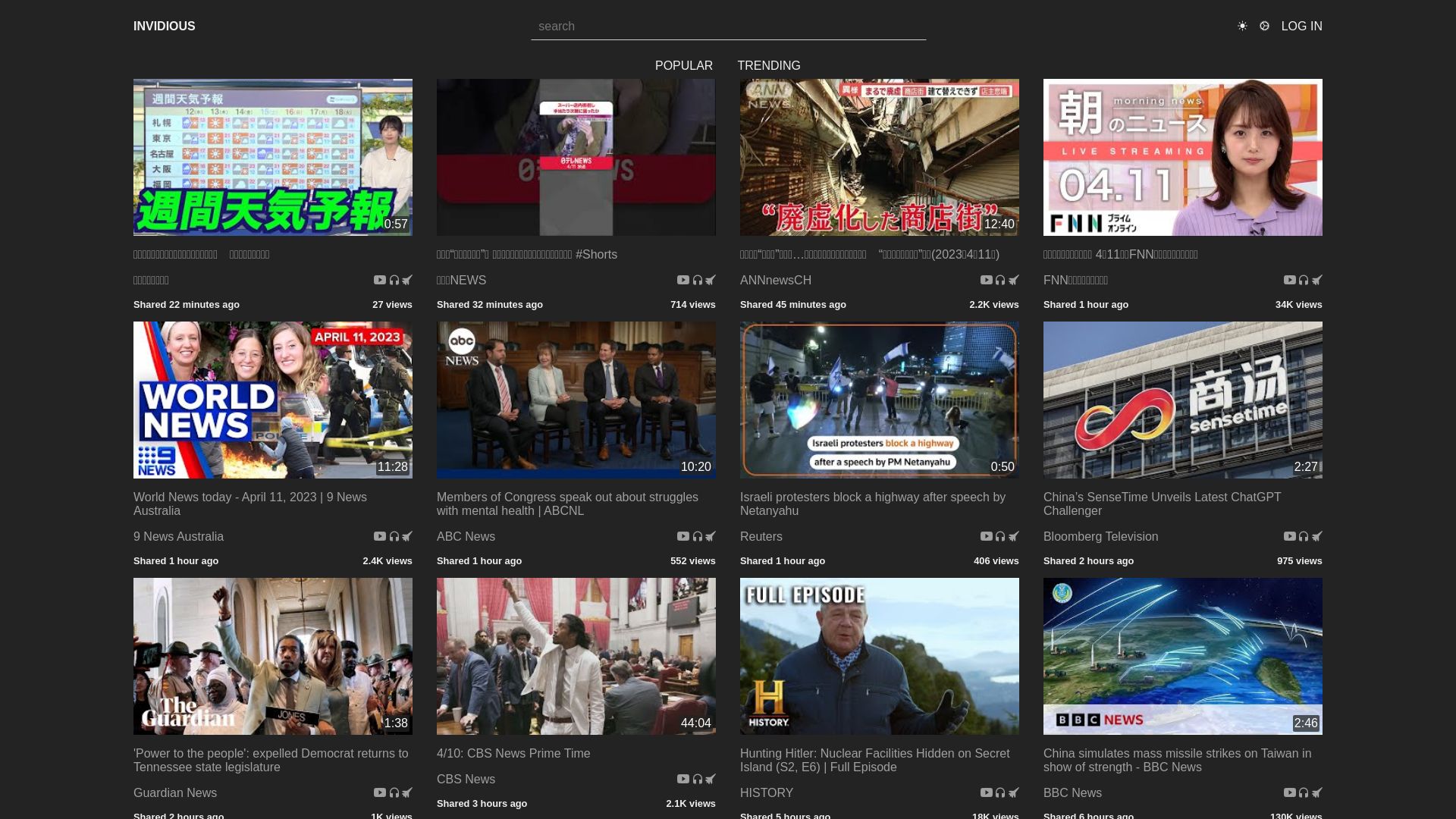Open 'Power to the people' Guardian video title

271,761
